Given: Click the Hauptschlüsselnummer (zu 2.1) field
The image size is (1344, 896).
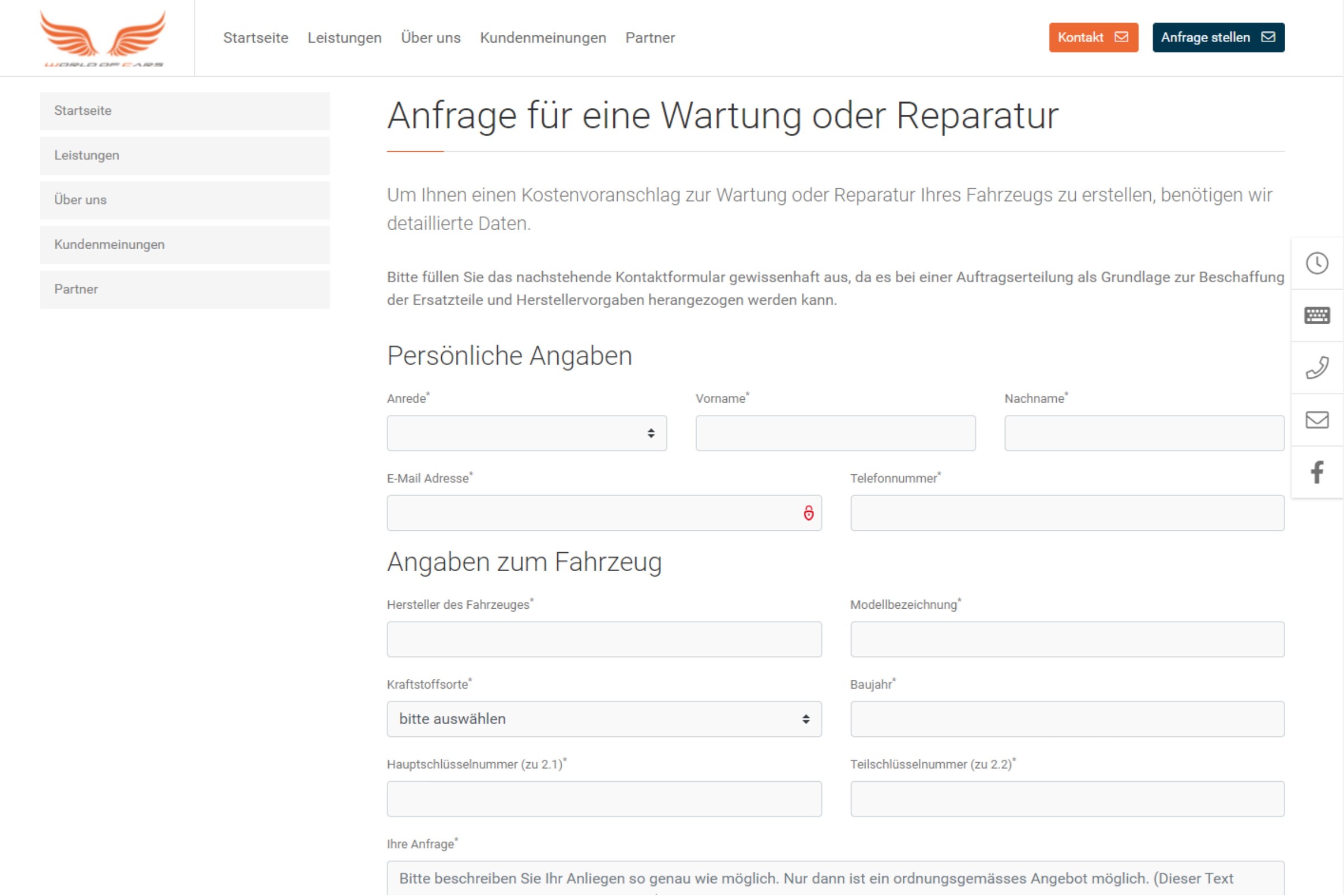Looking at the screenshot, I should click(604, 799).
